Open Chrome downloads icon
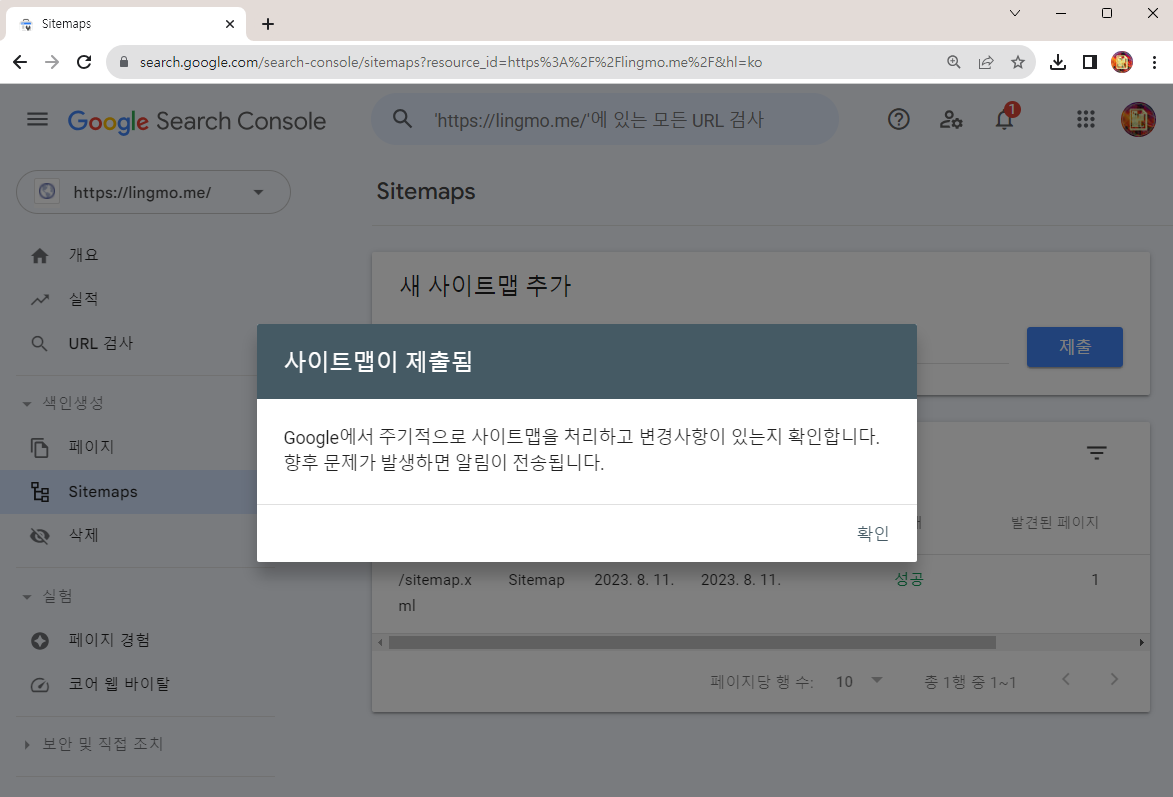 pos(1058,62)
